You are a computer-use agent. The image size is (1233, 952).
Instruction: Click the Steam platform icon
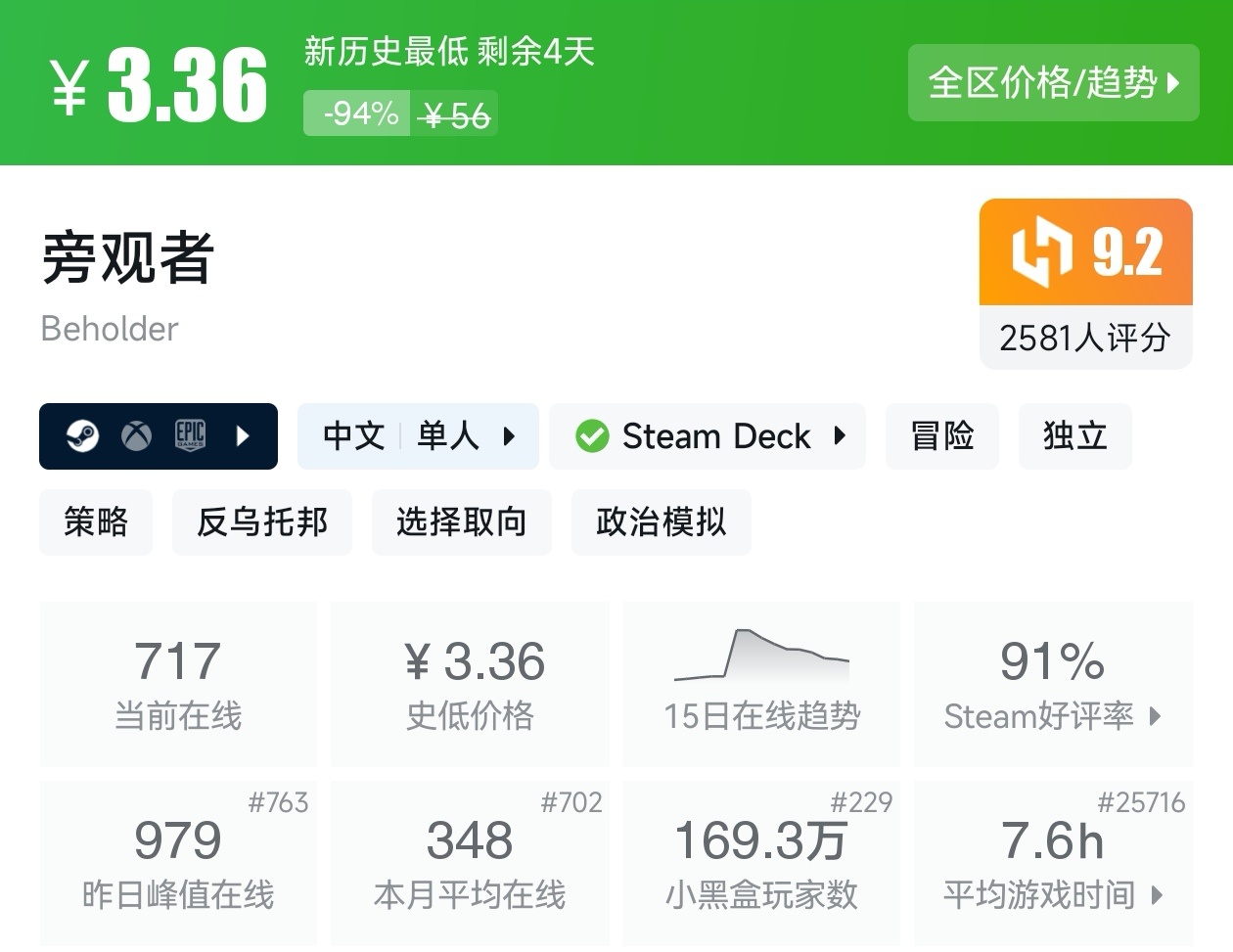(82, 435)
